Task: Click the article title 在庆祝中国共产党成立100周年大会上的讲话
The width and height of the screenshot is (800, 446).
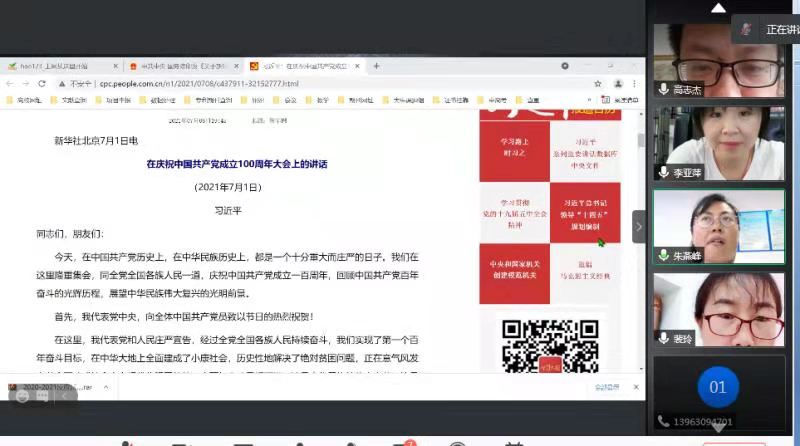Action: [x=237, y=164]
